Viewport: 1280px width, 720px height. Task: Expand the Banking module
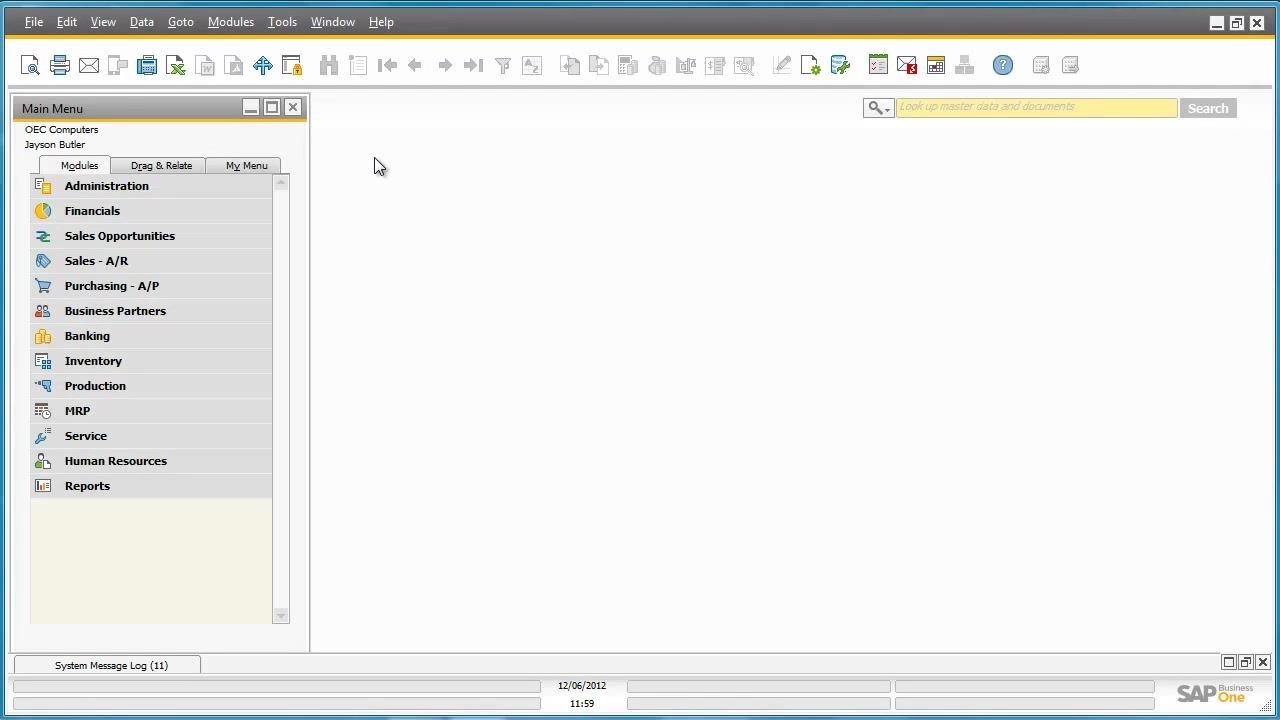click(x=151, y=336)
